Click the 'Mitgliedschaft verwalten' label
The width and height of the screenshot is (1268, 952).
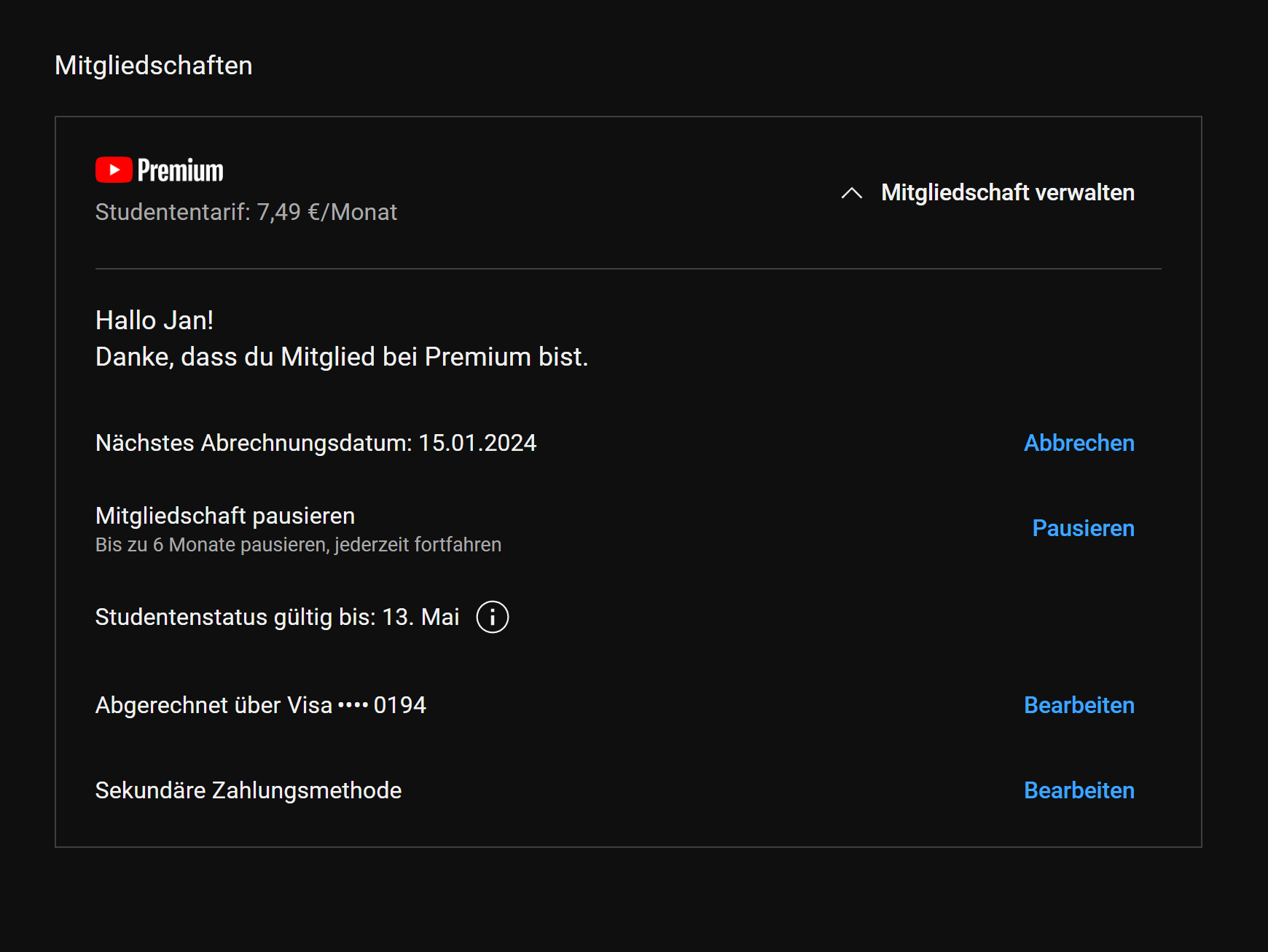[1007, 192]
